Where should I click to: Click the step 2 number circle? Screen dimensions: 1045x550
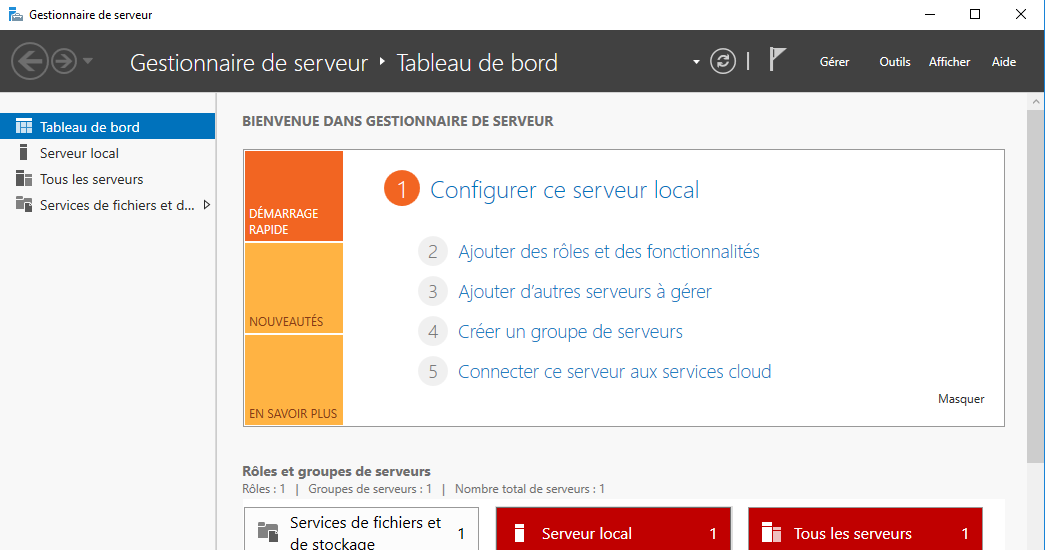coord(433,251)
